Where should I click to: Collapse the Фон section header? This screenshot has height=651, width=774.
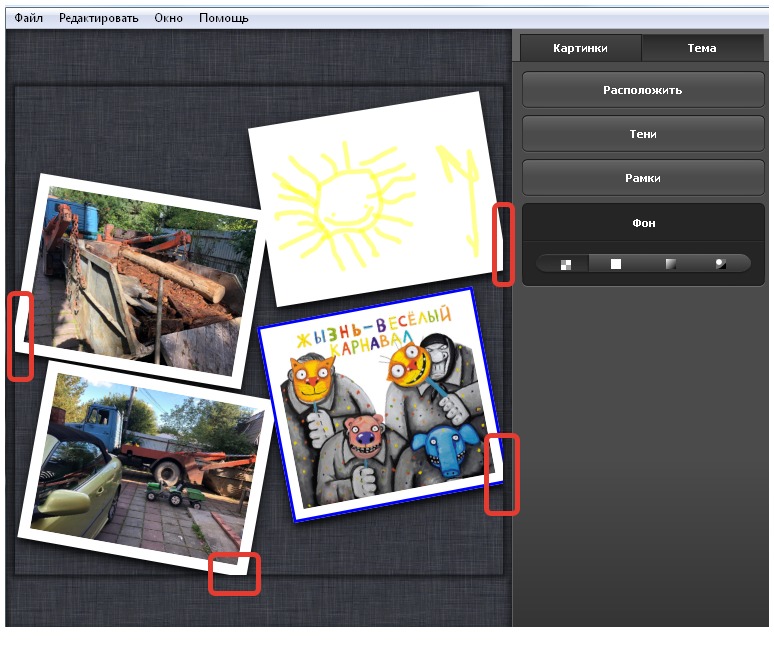click(x=643, y=223)
